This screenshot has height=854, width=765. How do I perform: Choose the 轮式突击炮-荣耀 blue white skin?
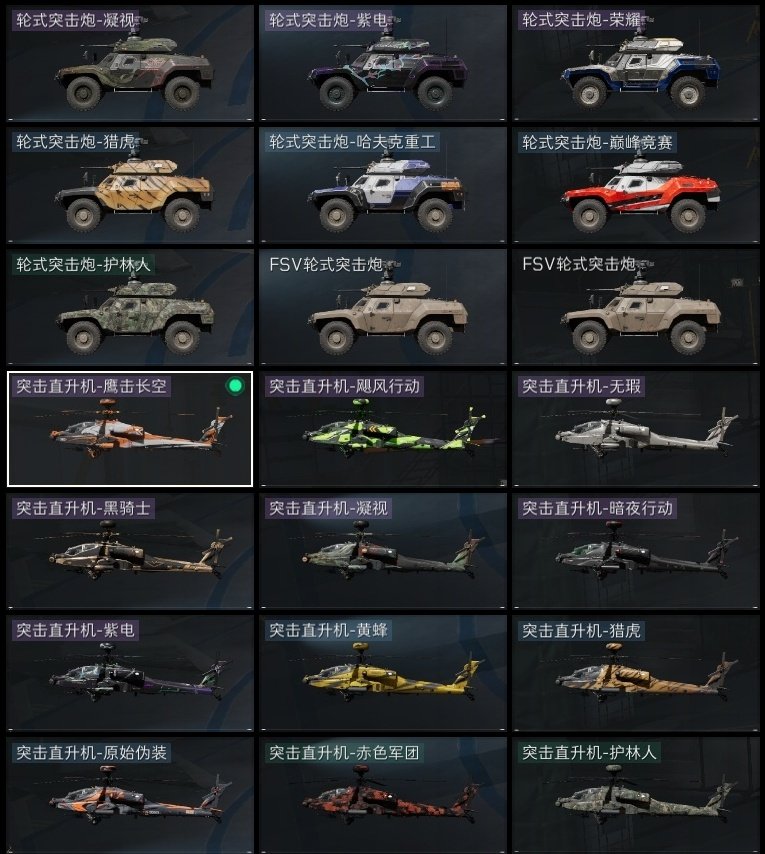635,63
